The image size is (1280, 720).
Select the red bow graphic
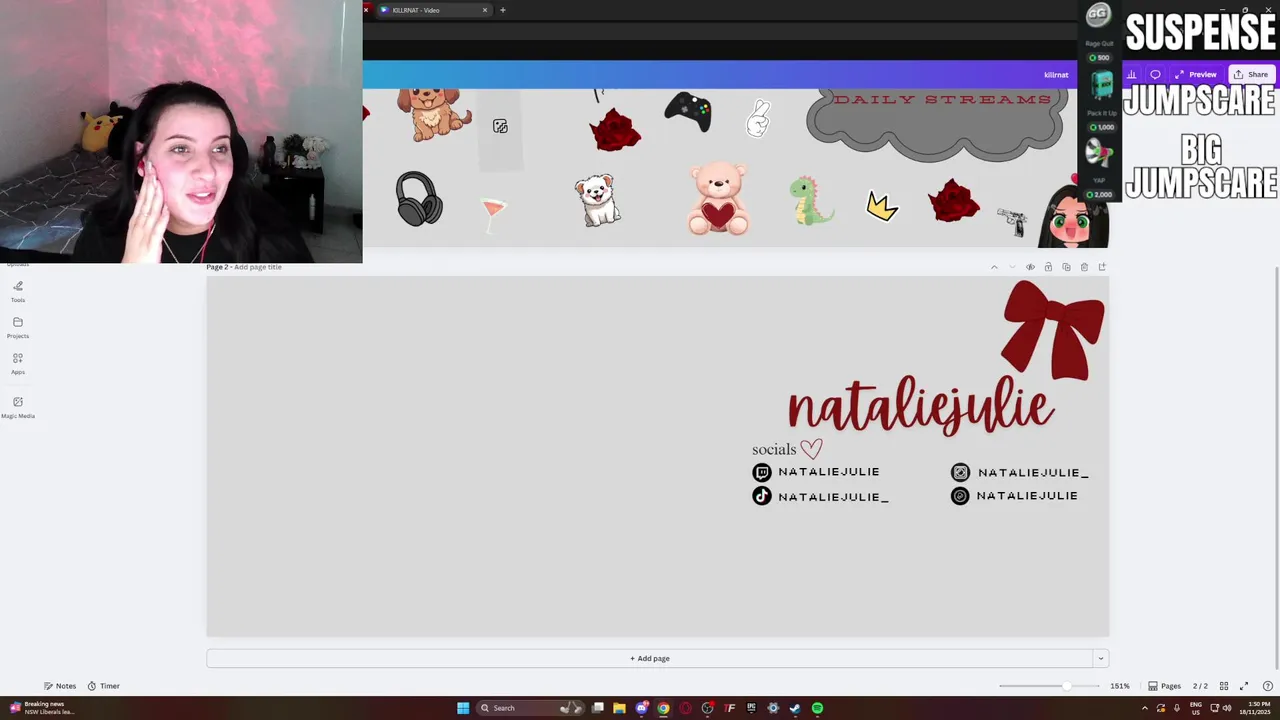[x=1053, y=330]
